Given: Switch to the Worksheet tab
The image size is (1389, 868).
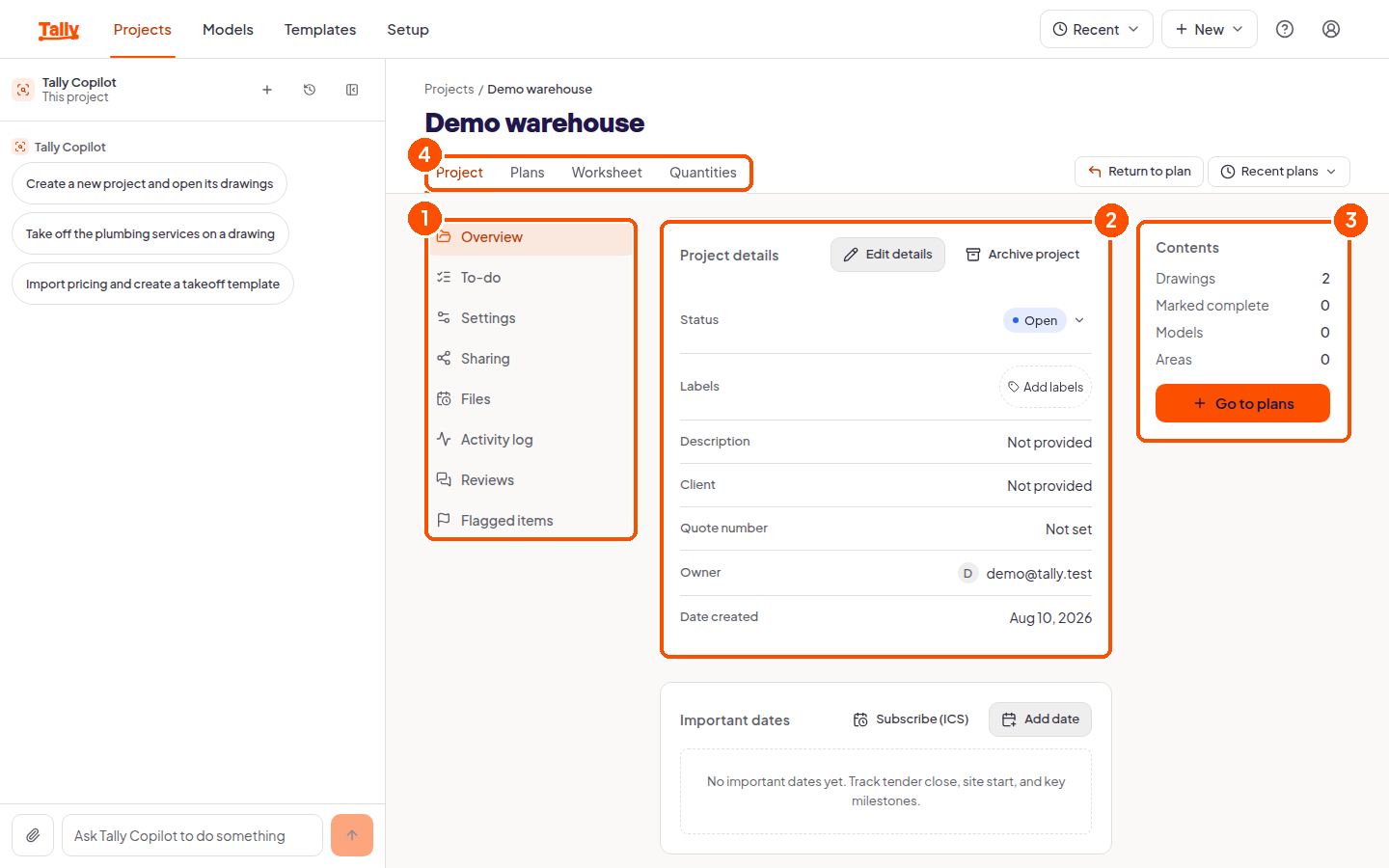Looking at the screenshot, I should (x=607, y=173).
